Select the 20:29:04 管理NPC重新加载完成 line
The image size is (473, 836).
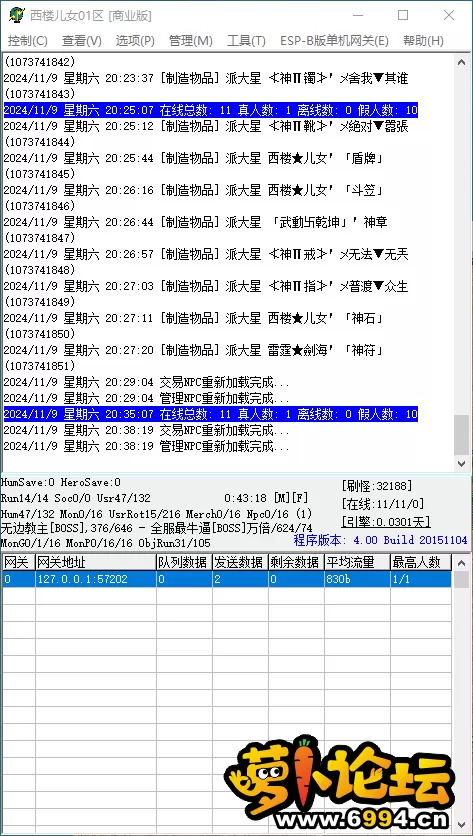coord(147,398)
